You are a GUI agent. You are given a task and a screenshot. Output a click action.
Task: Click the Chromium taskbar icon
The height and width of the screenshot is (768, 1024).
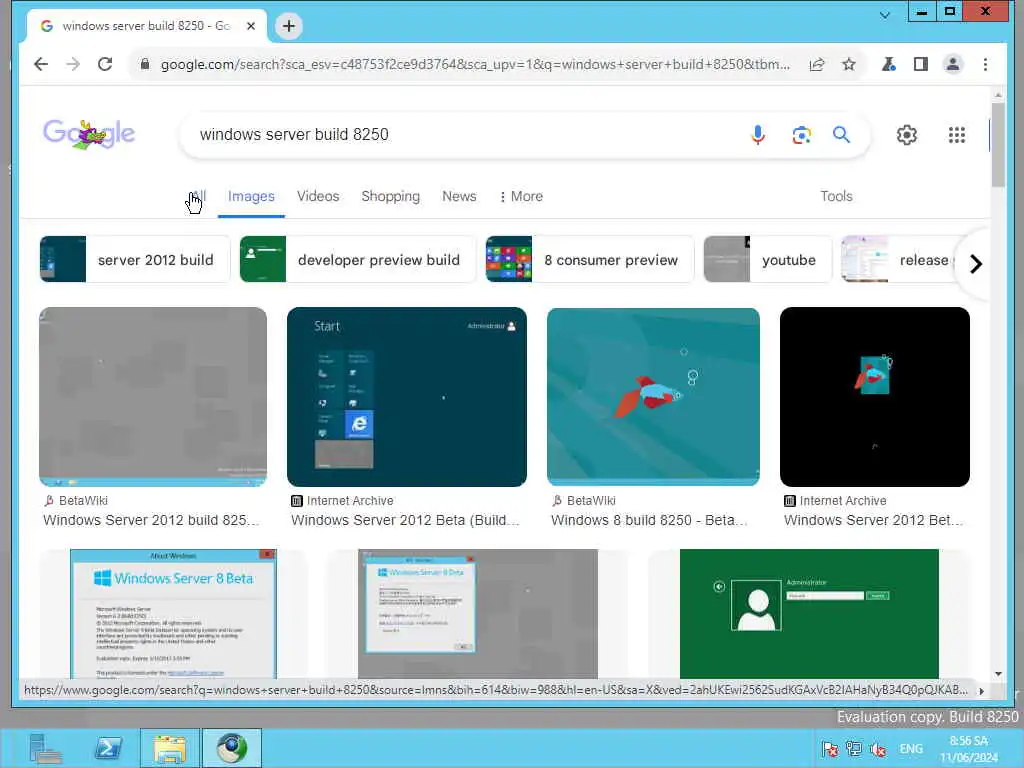(x=232, y=748)
